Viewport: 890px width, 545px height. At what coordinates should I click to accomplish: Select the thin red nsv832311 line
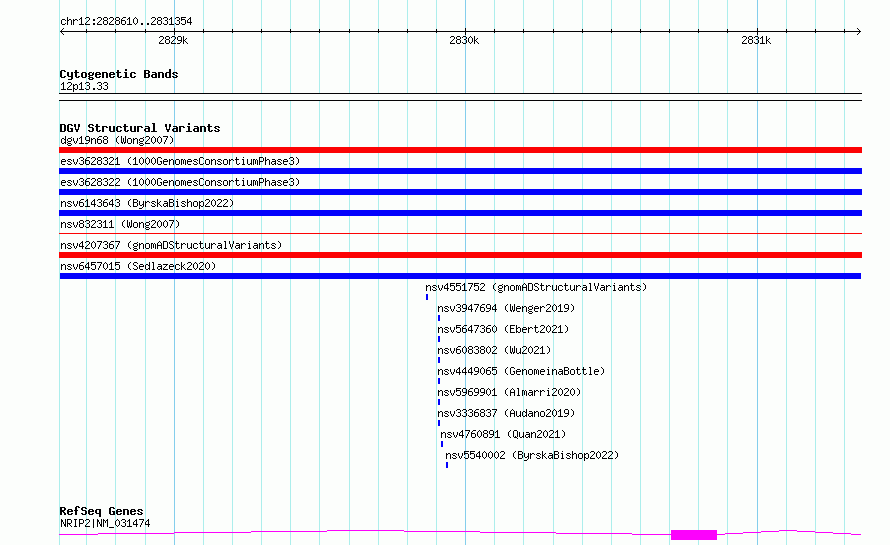(x=460, y=233)
